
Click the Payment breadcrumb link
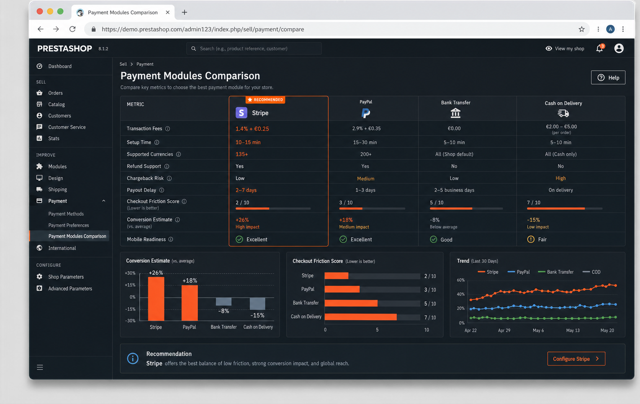coord(145,64)
